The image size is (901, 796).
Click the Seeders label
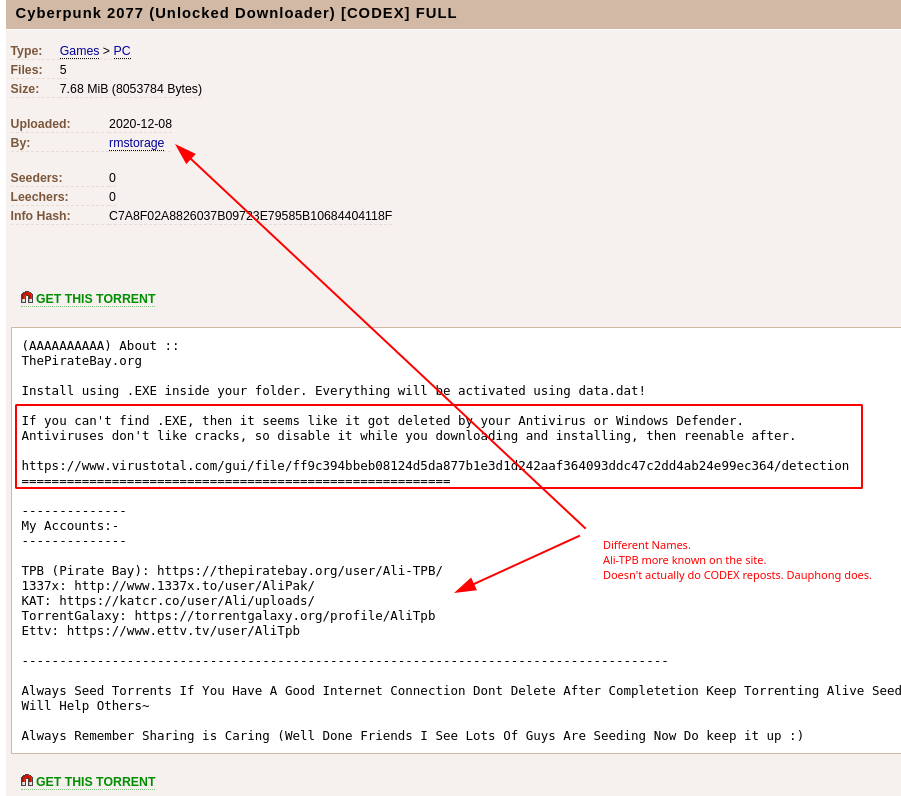point(36,178)
